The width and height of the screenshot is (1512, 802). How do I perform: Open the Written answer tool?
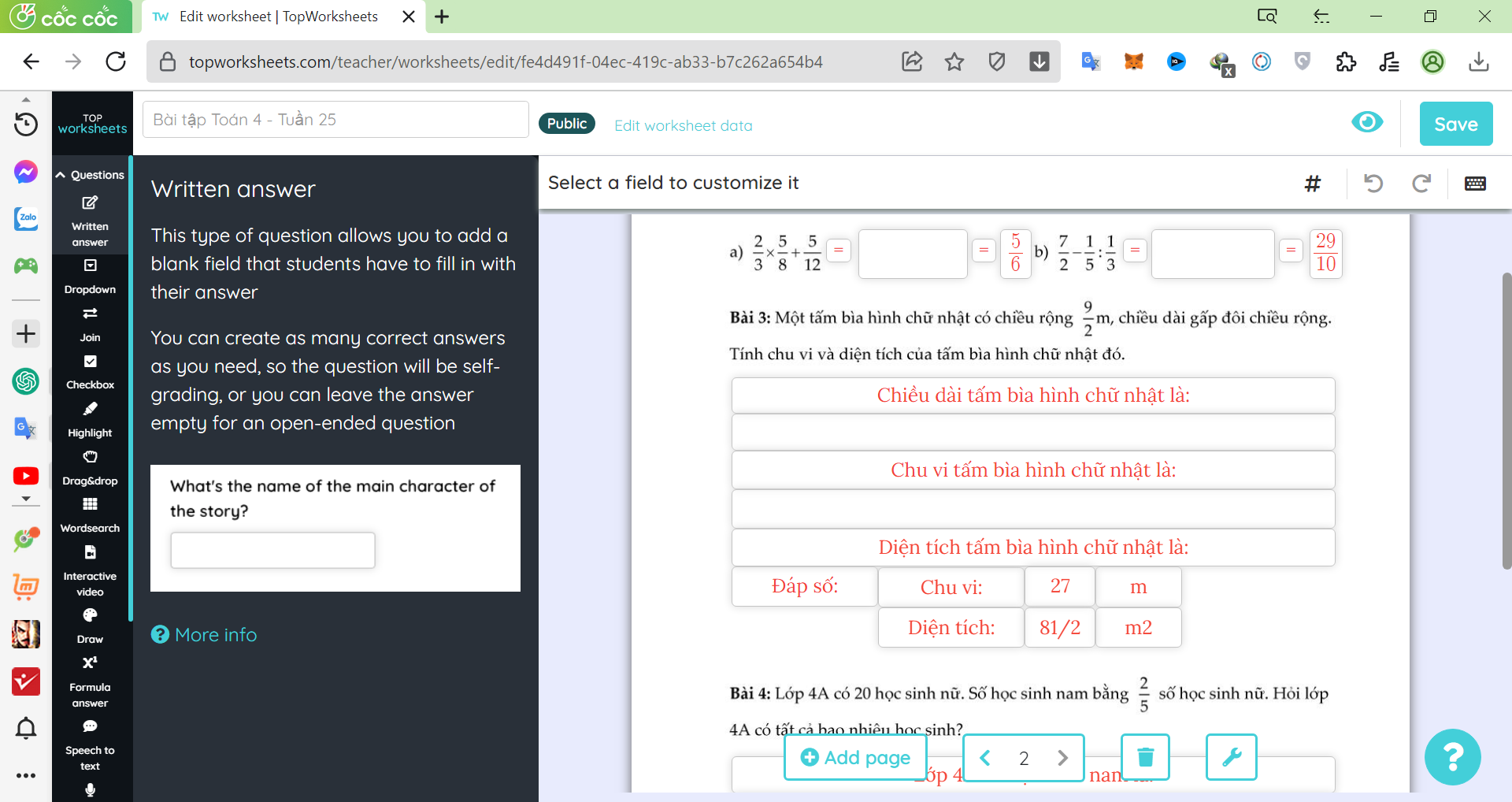90,221
